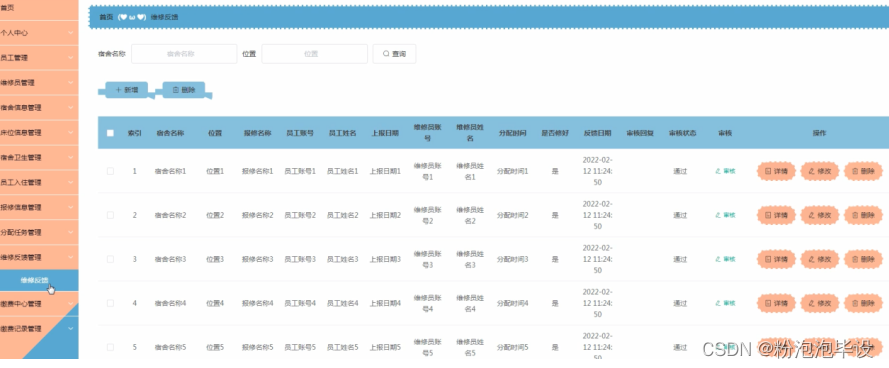
Task: Expand the 个人中心 chevron in sidebar
Action: [x=70, y=33]
